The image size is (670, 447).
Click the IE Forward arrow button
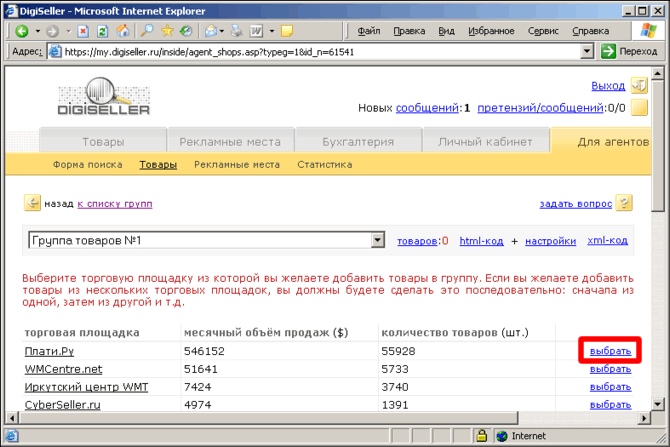[53, 31]
